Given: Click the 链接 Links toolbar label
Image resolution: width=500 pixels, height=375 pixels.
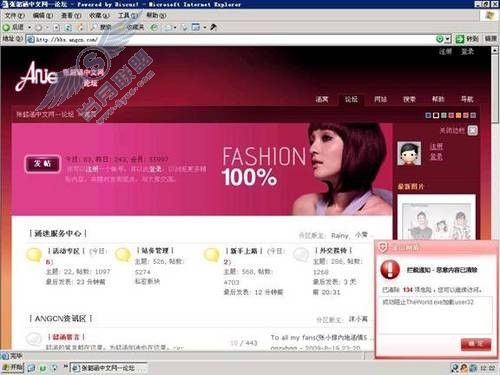Looking at the screenshot, I should (490, 39).
